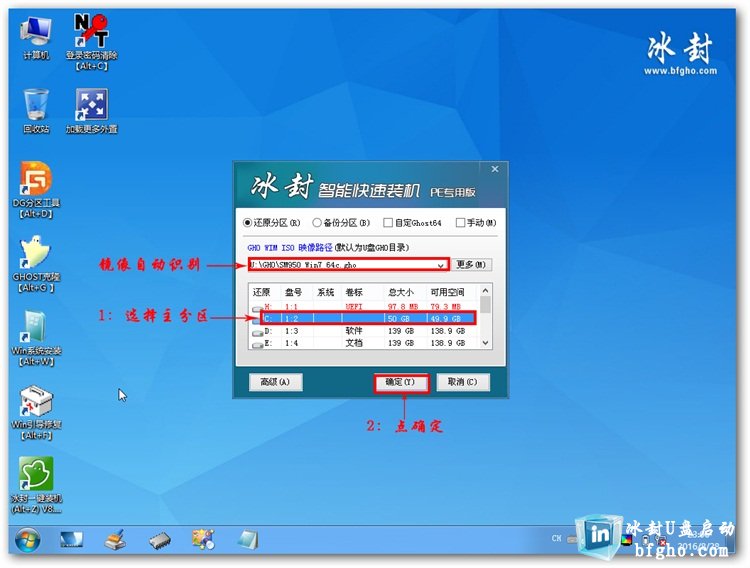Click the M: drive icon in the partition list

pyautogui.click(x=257, y=308)
